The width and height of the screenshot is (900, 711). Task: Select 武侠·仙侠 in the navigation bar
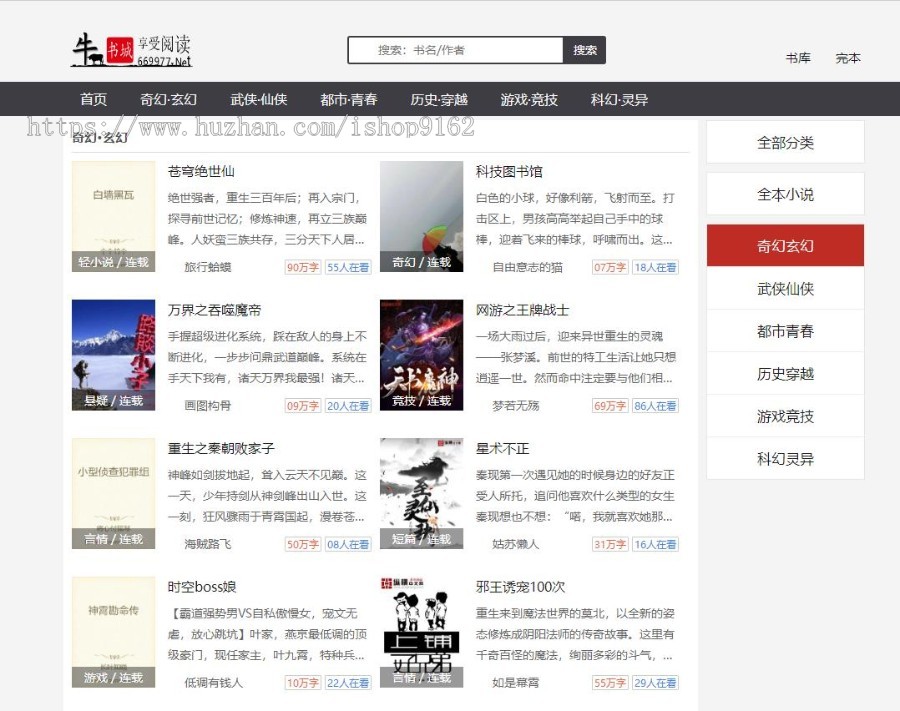coord(258,99)
